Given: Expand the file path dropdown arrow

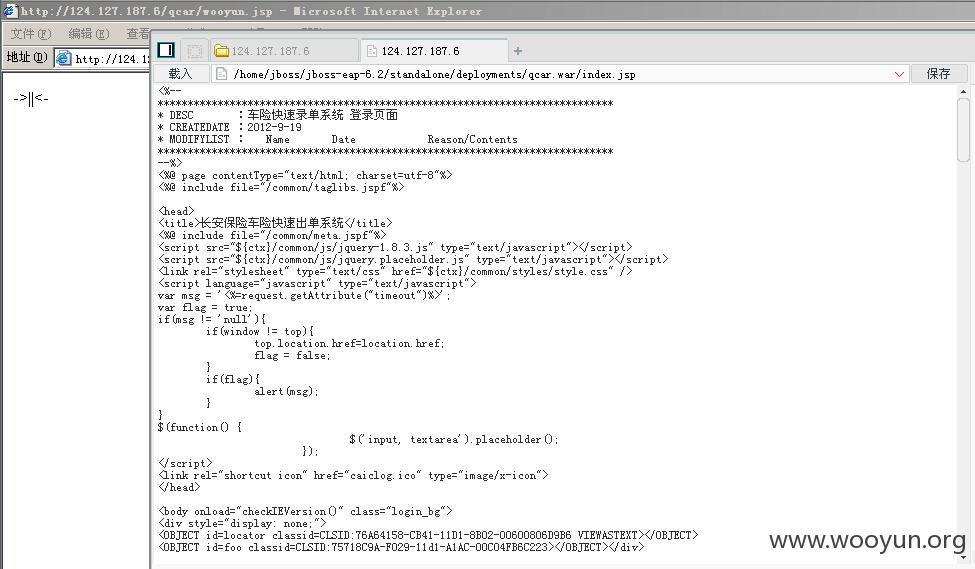Looking at the screenshot, I should pos(899,75).
